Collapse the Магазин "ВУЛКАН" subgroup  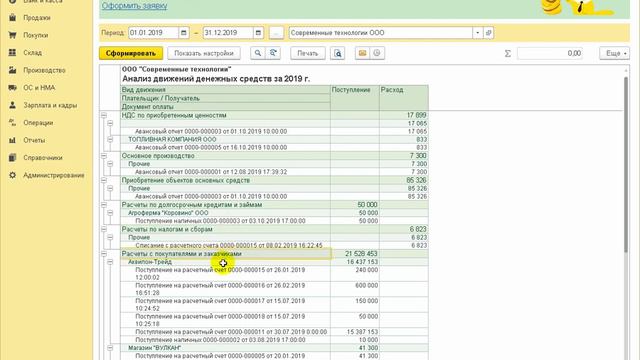click(110, 348)
